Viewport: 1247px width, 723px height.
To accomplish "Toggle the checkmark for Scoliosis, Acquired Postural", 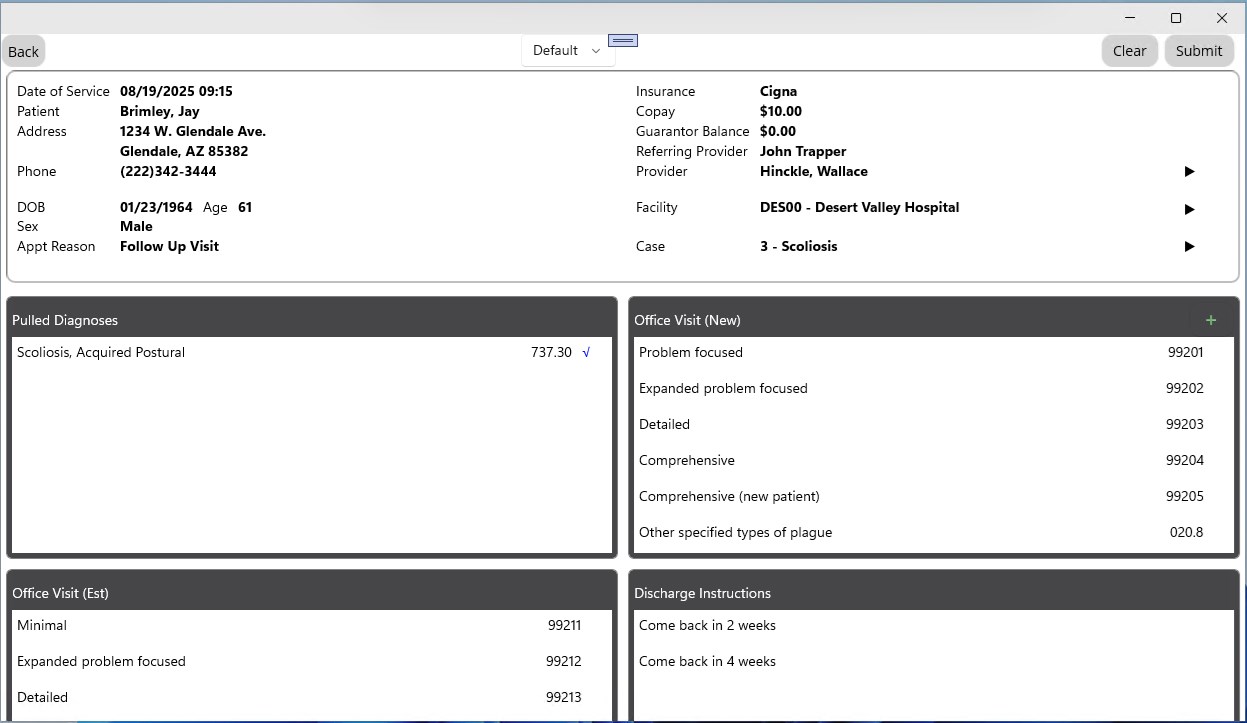I will (586, 352).
